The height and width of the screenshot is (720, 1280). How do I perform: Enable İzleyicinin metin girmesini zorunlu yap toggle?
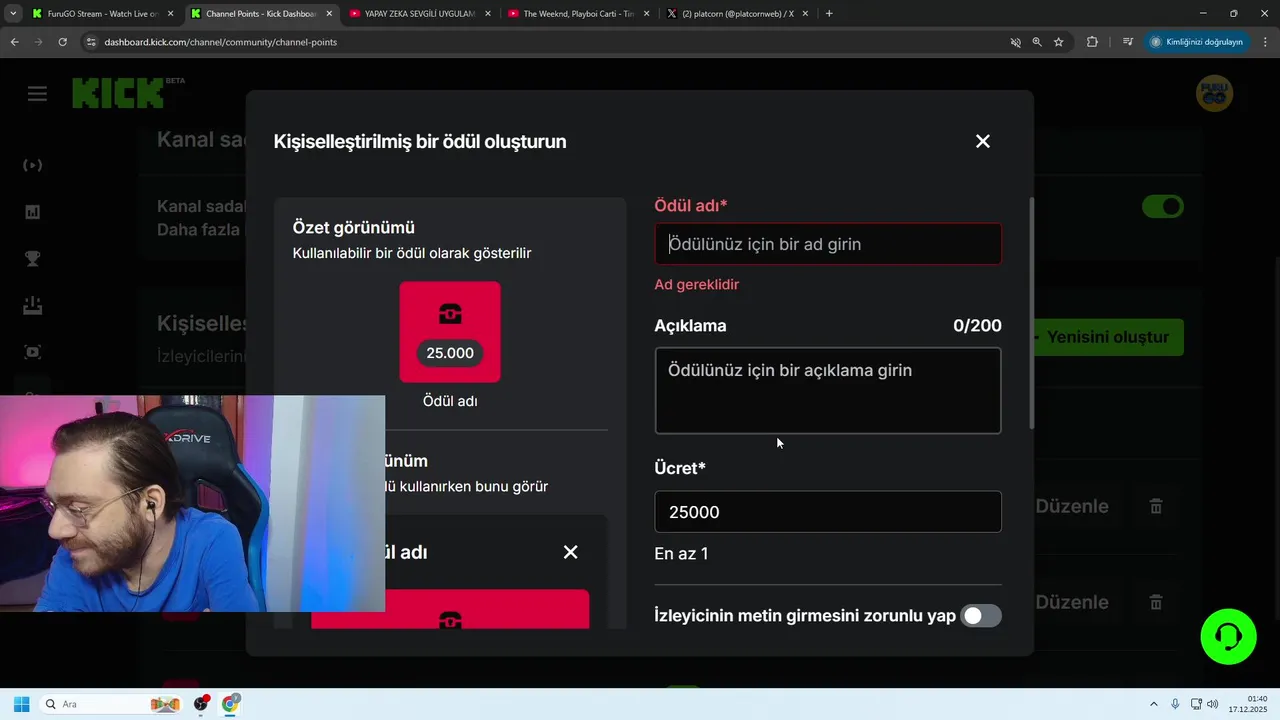tap(981, 616)
